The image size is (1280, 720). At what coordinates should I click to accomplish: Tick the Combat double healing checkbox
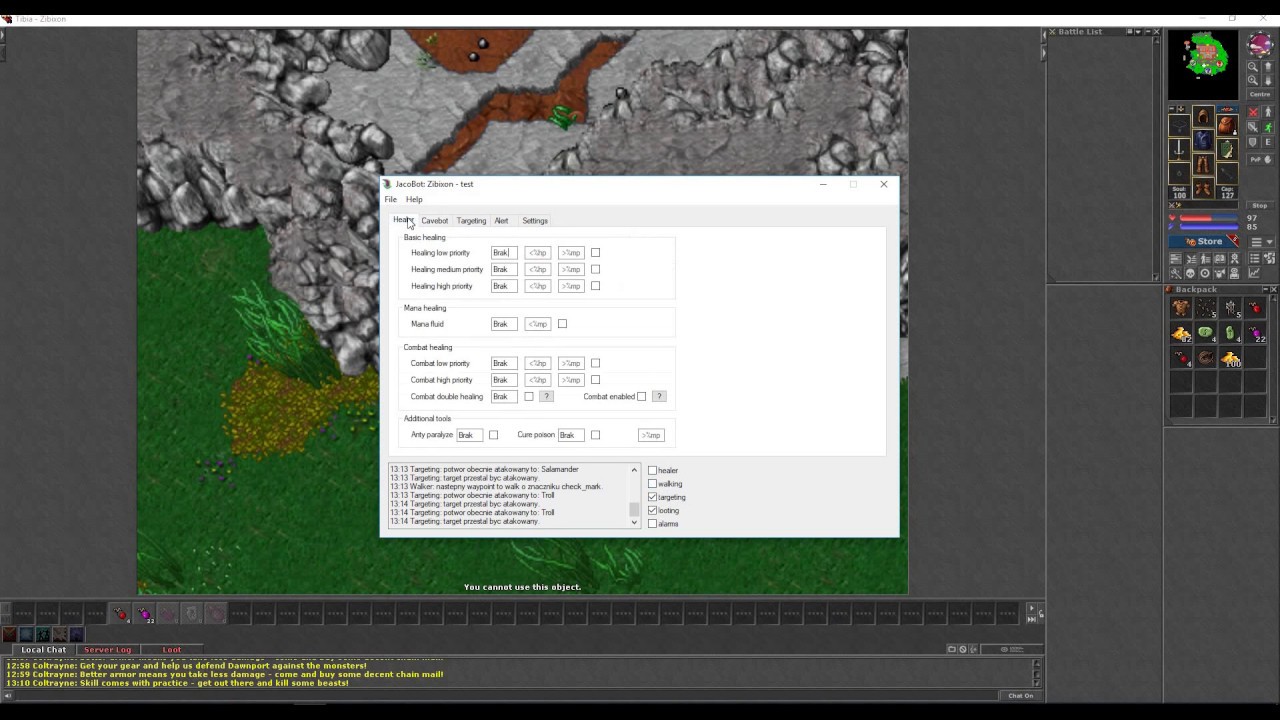click(x=529, y=397)
